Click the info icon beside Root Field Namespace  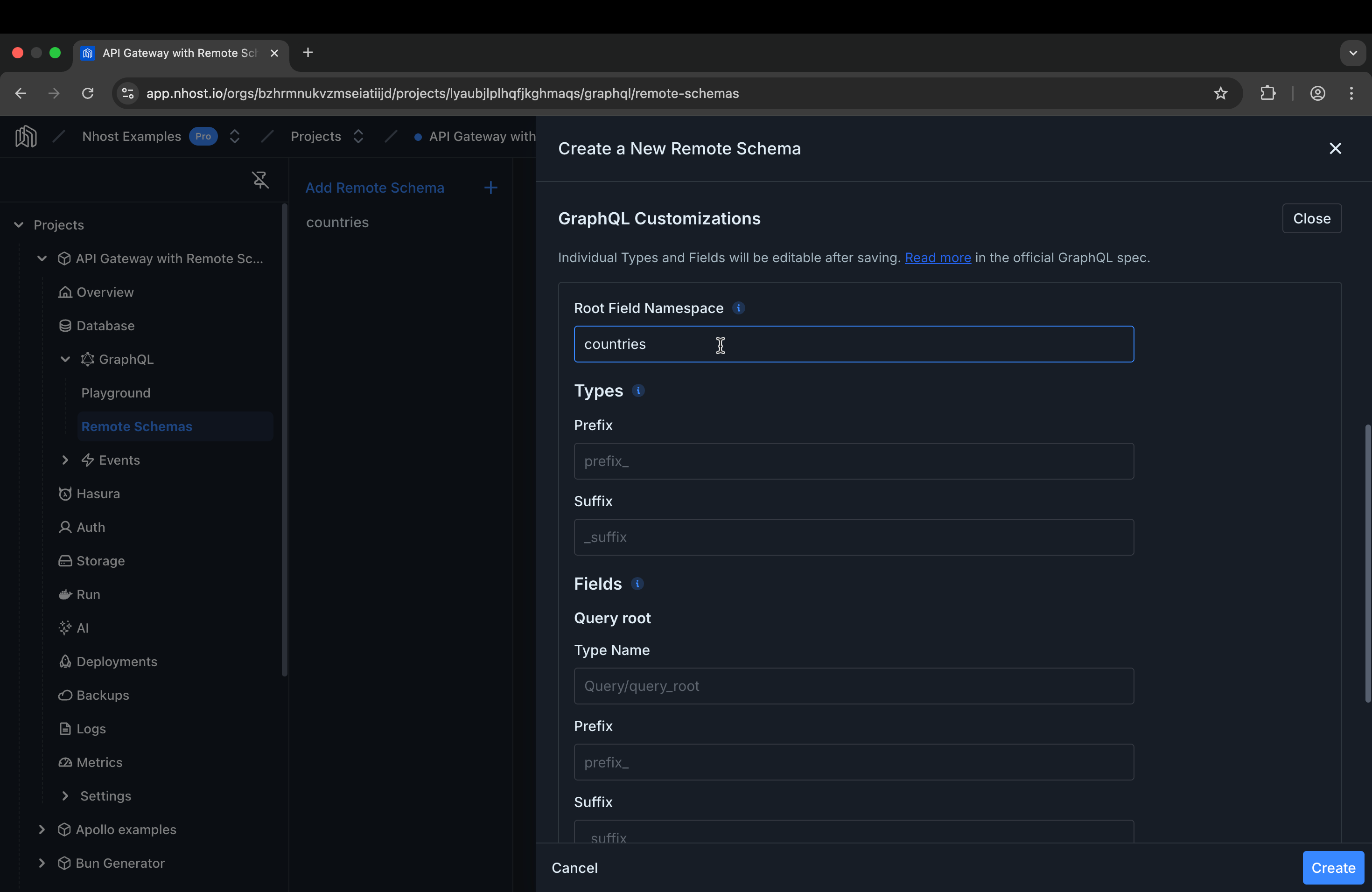pos(739,308)
